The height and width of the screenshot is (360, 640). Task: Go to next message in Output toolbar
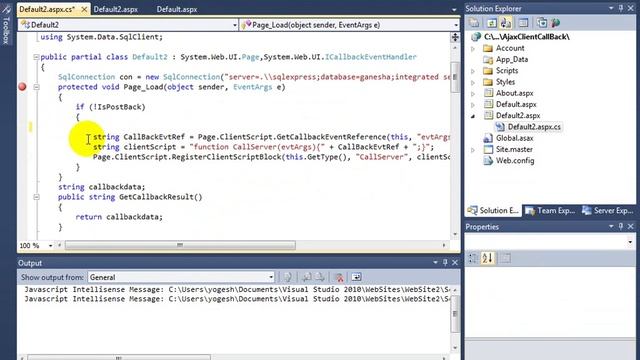[320, 277]
